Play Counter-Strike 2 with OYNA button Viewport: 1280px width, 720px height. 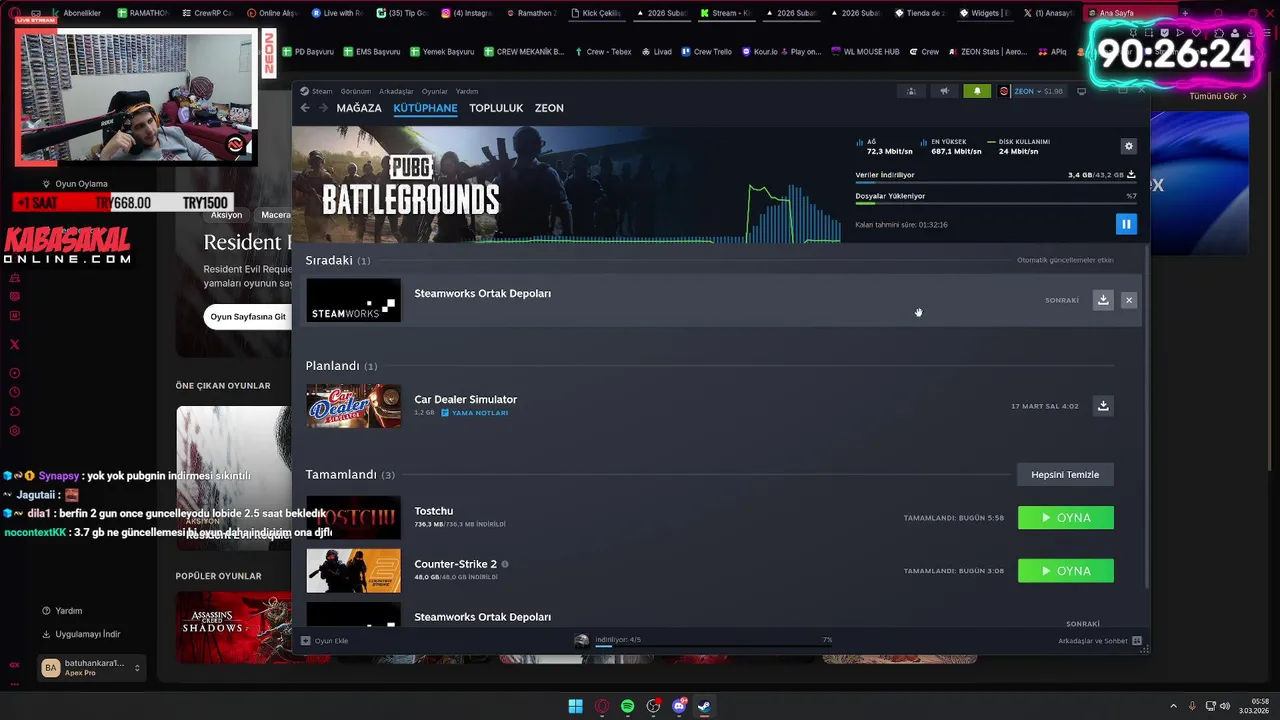1066,570
